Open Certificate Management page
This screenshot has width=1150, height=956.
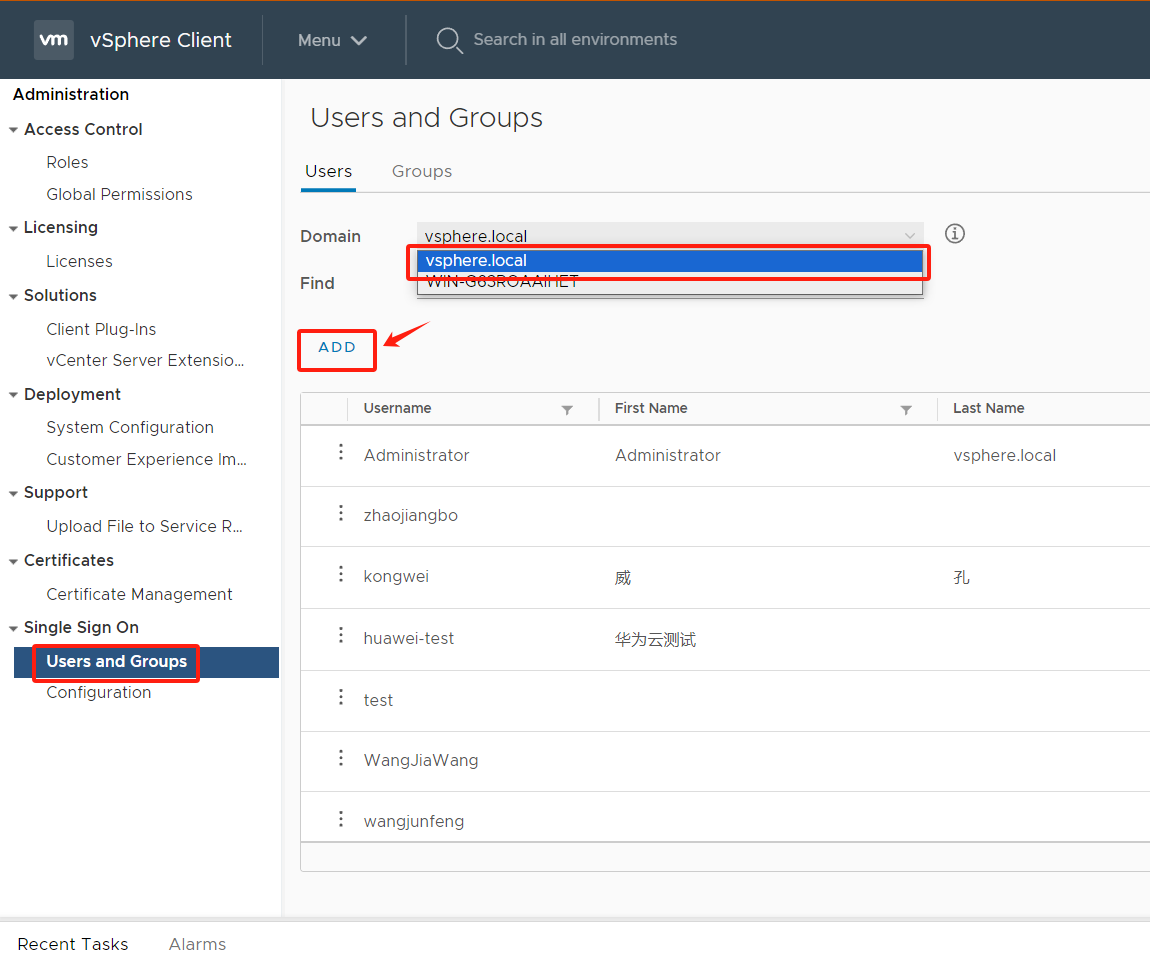[x=139, y=594]
